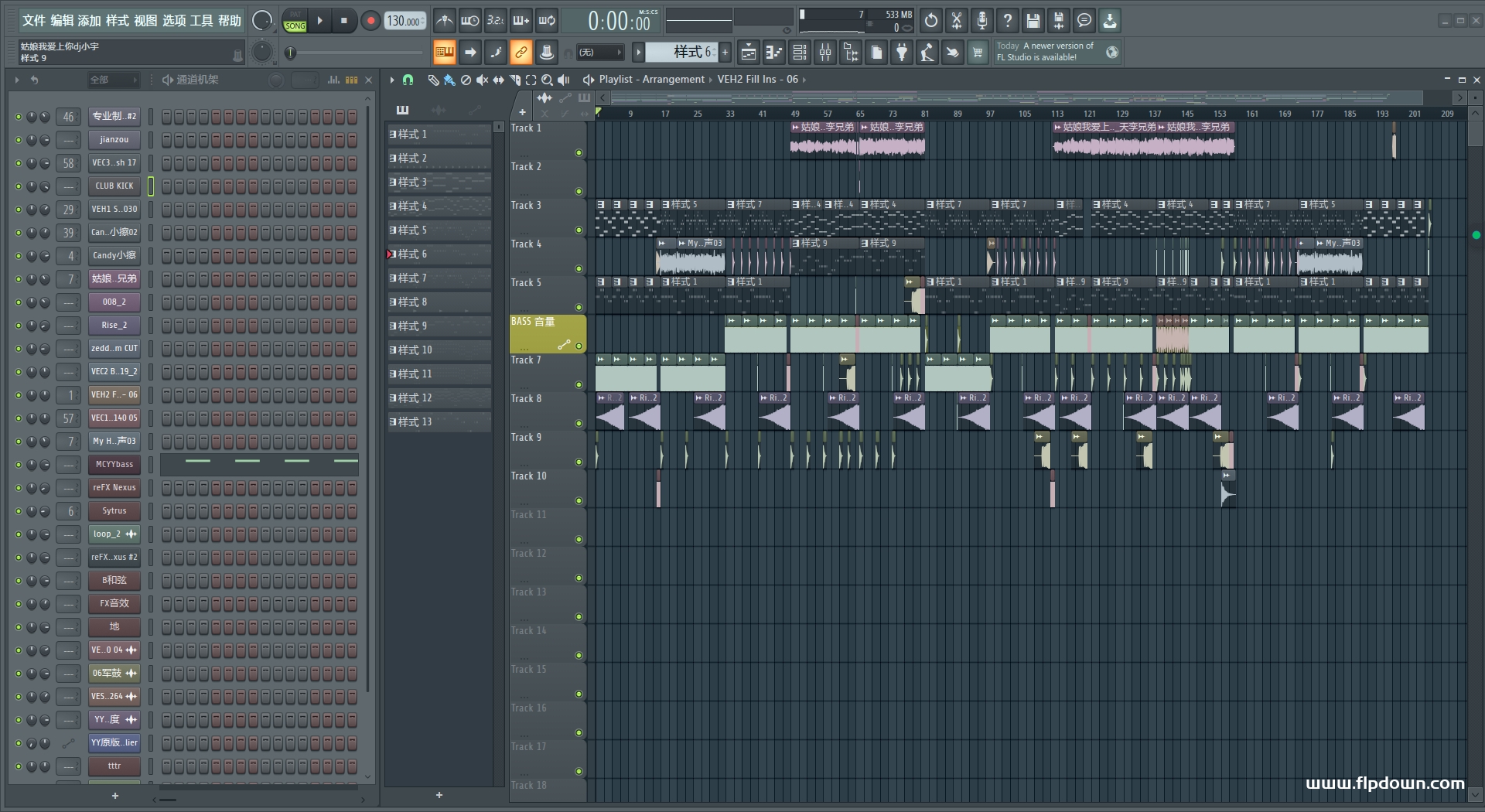Screen dimensions: 1485x812
Task: Mute Track 4 with its green dot
Action: coord(579,269)
